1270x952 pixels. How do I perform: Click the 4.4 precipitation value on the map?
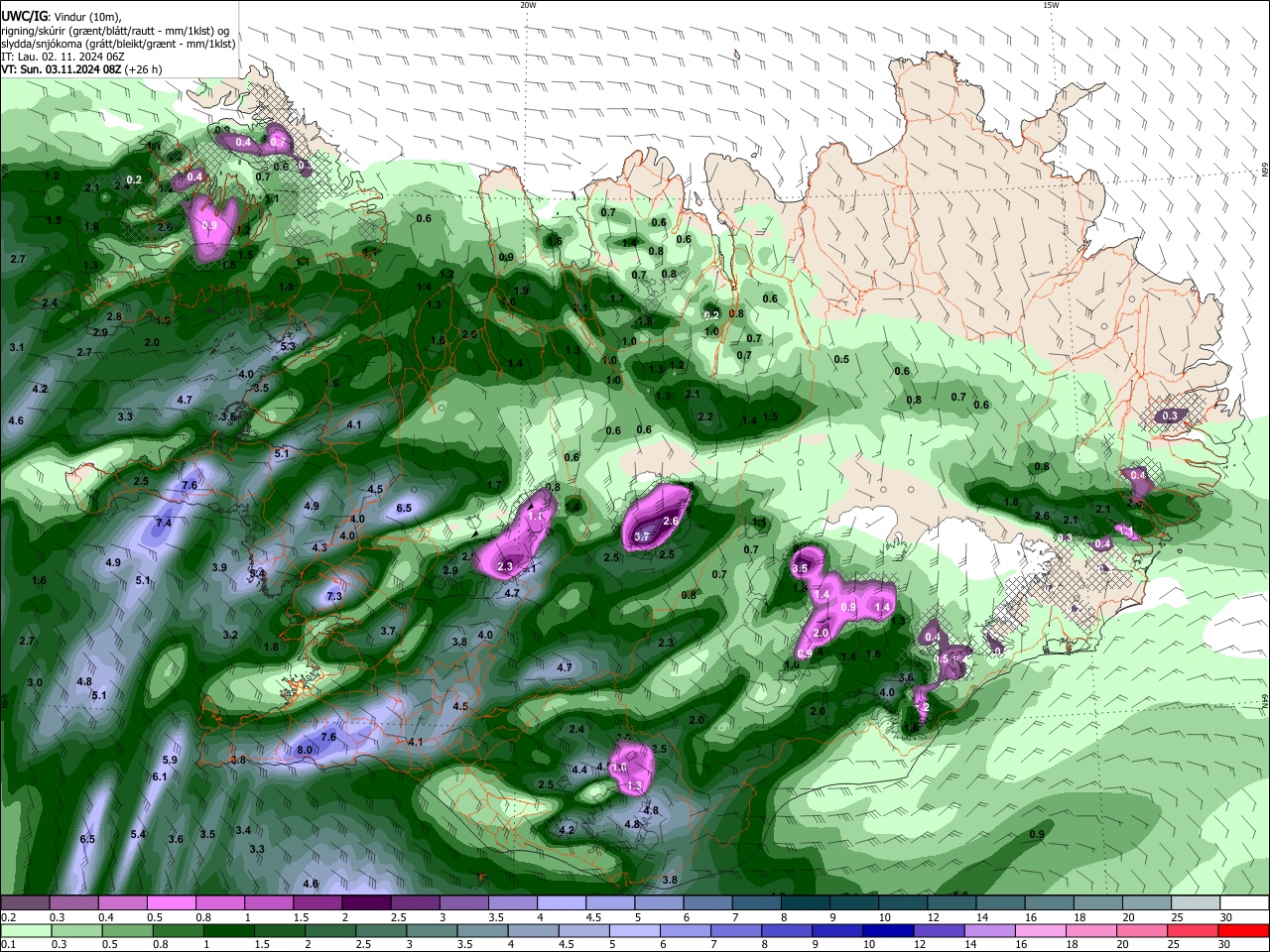578,770
